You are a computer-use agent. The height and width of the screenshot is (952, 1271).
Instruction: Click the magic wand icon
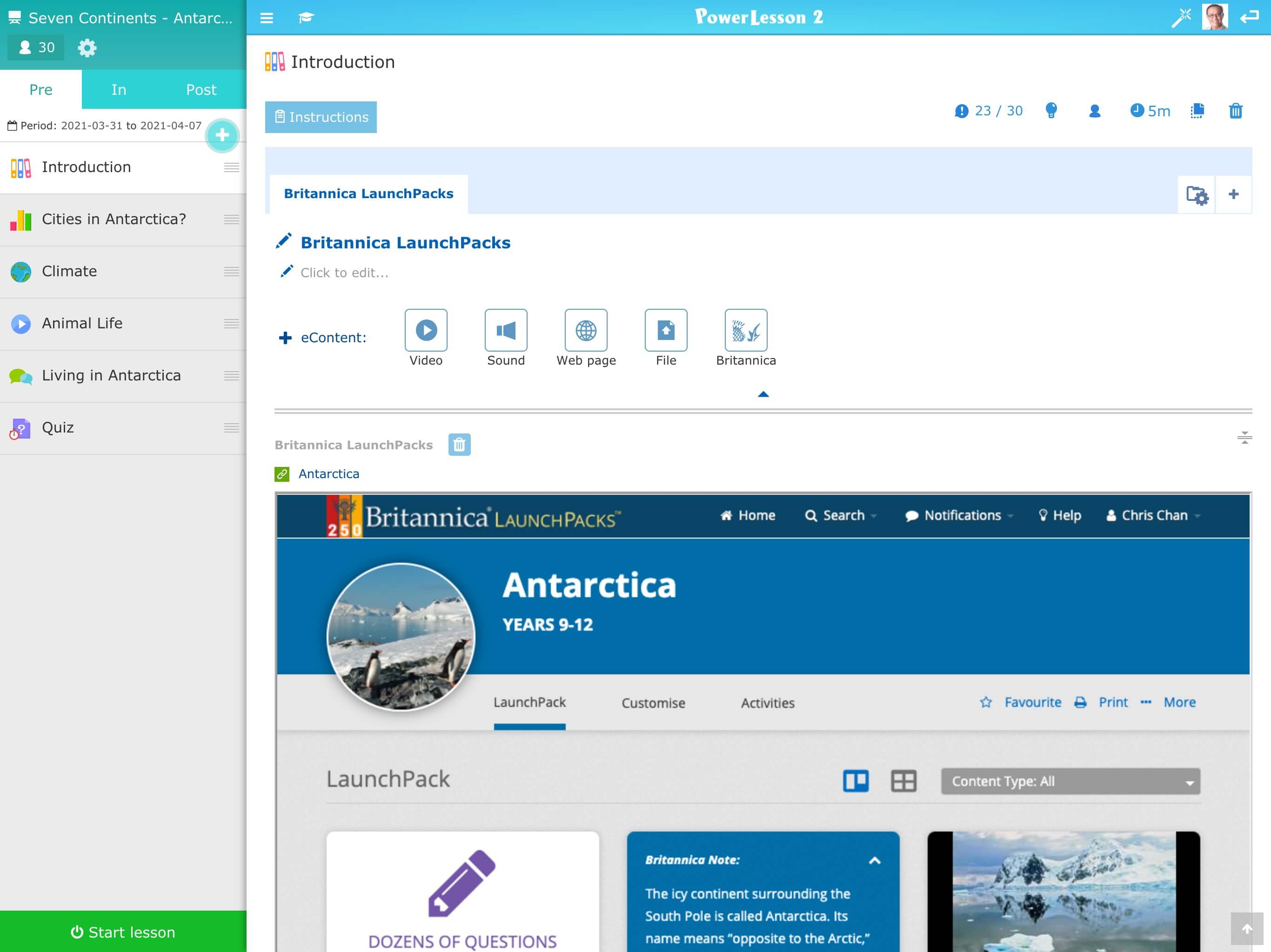coord(1181,17)
